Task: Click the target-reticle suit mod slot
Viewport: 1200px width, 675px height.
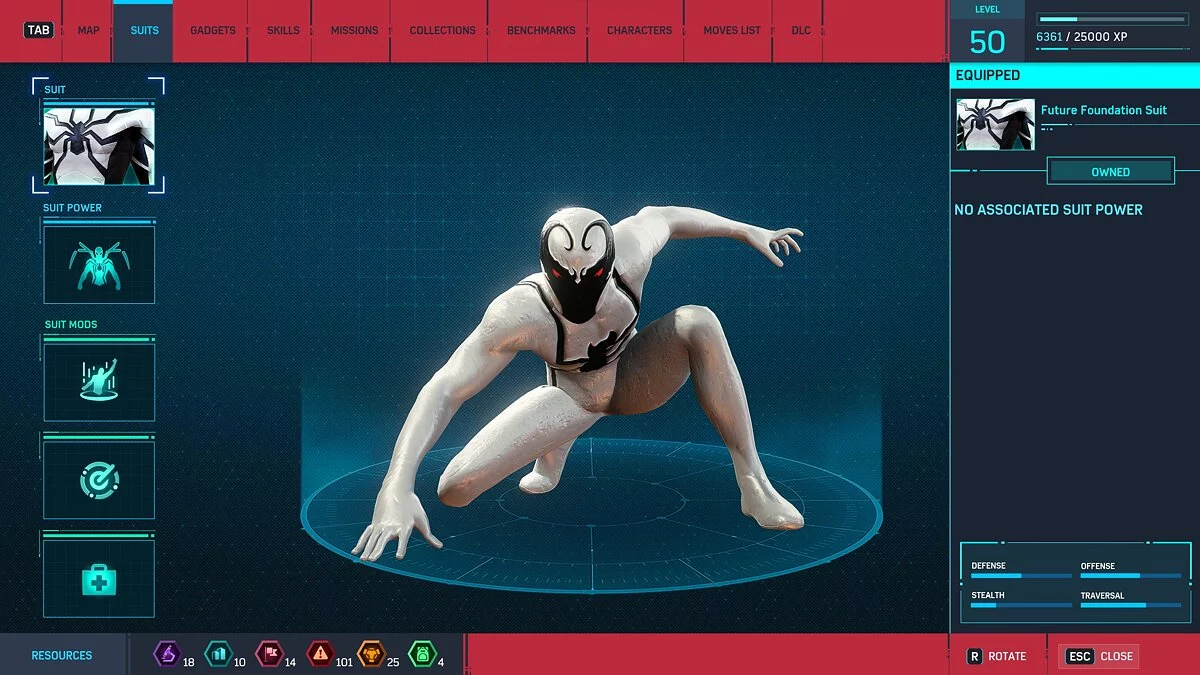Action: [x=99, y=478]
